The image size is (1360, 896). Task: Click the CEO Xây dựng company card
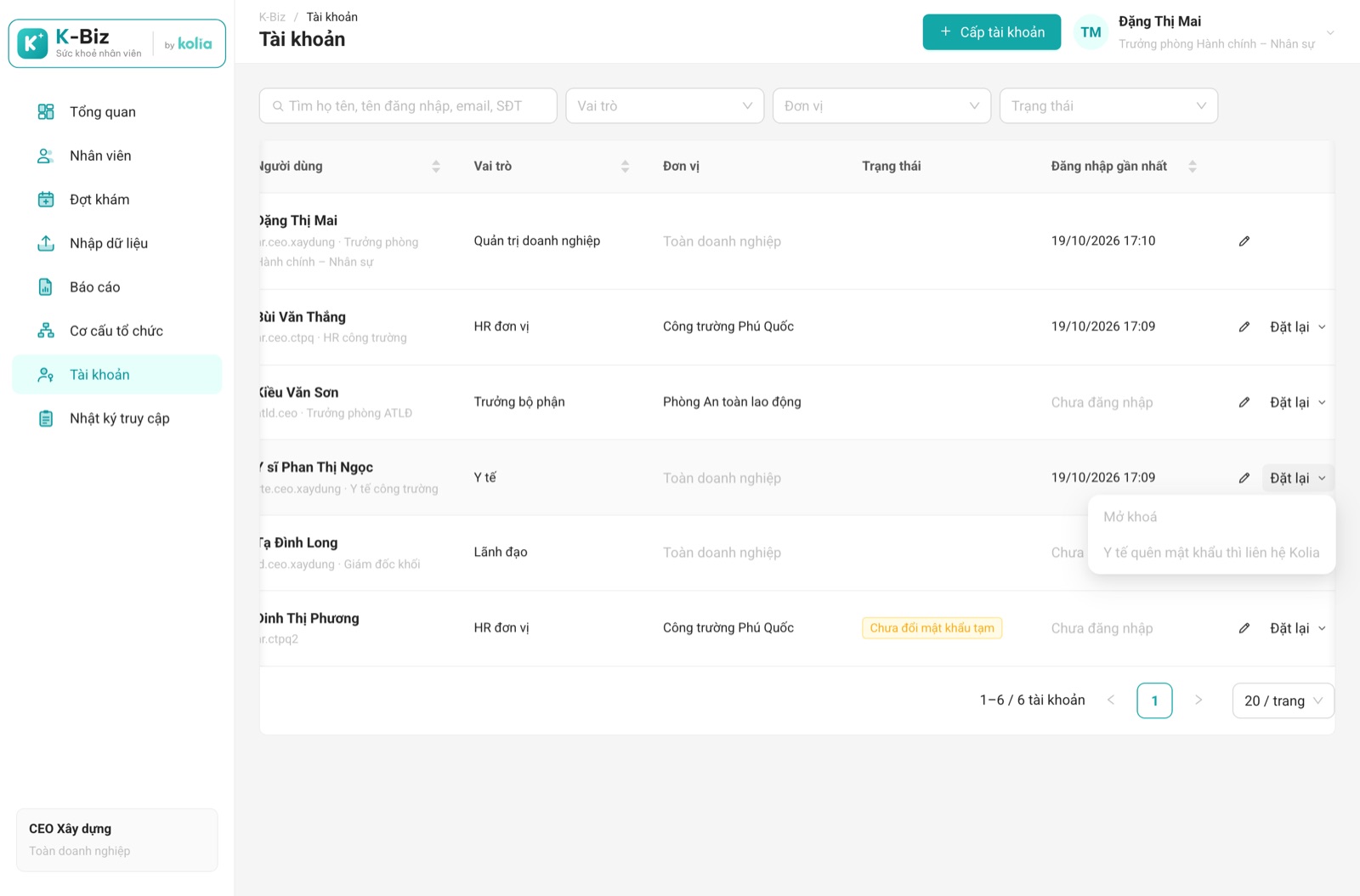[117, 840]
